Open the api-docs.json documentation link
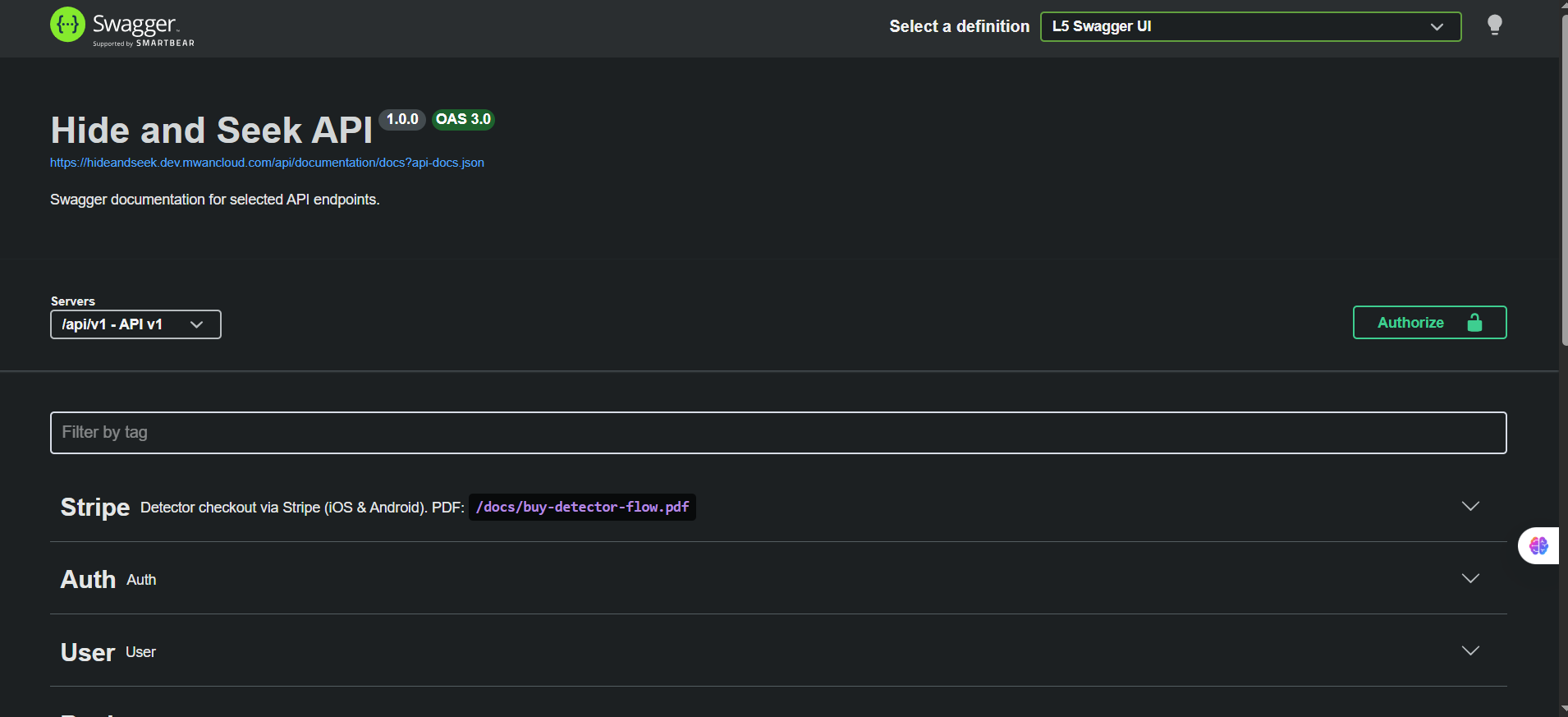 pos(267,163)
